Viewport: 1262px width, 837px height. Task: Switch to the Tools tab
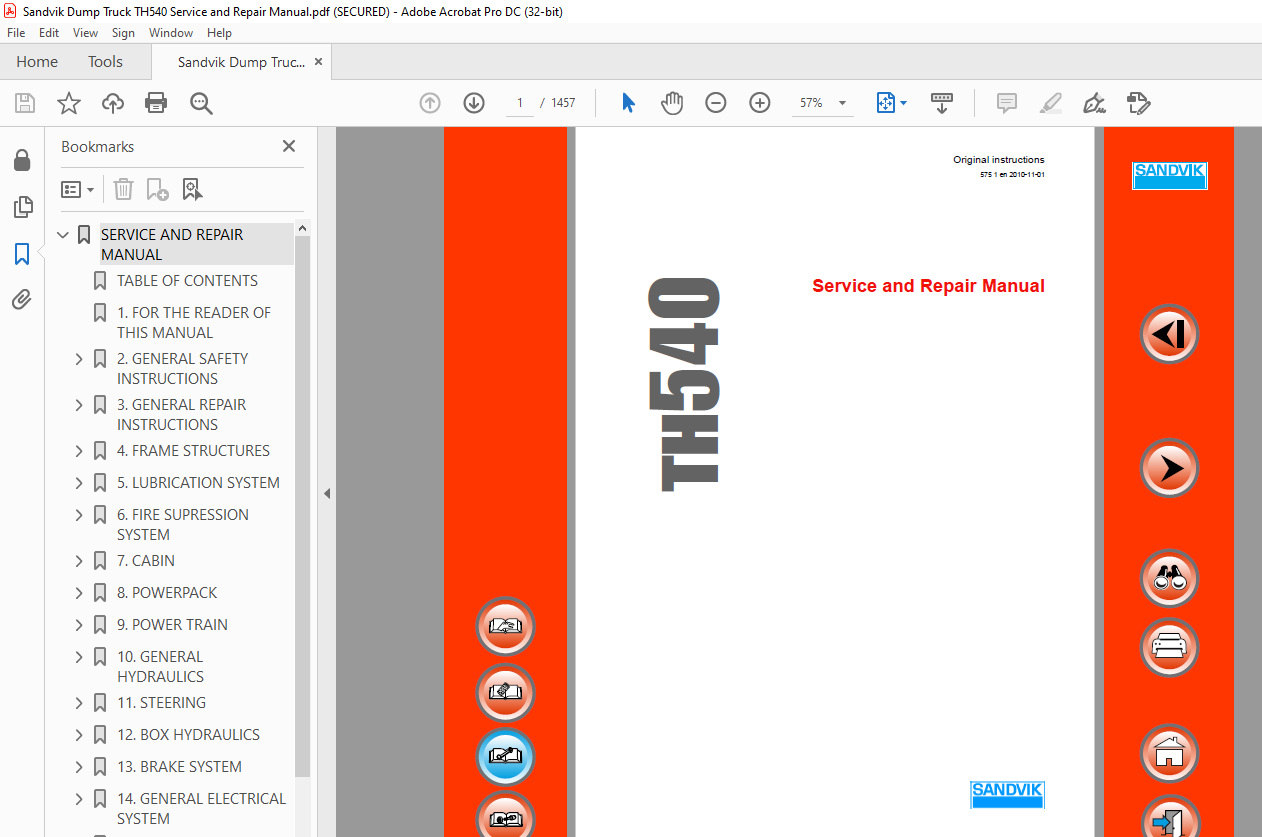(x=105, y=62)
